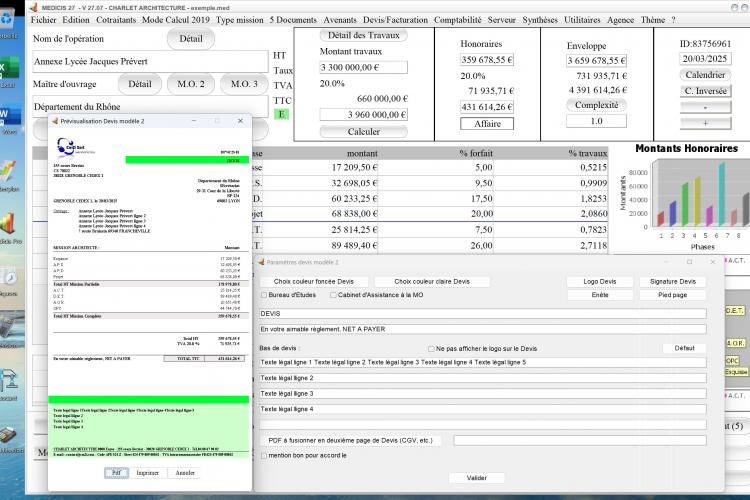Viewport: 750px width, 500px height.
Task: Click the complexity value field 1.0
Action: click(x=596, y=121)
